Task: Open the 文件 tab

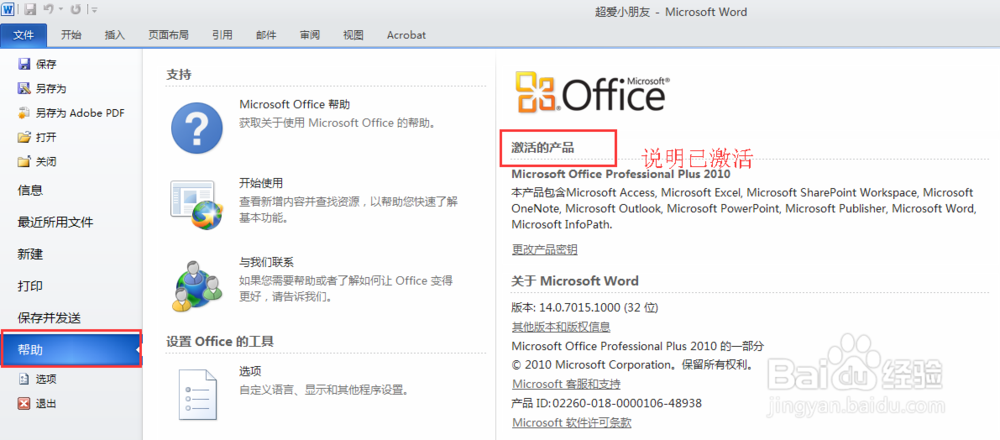Action: (24, 36)
